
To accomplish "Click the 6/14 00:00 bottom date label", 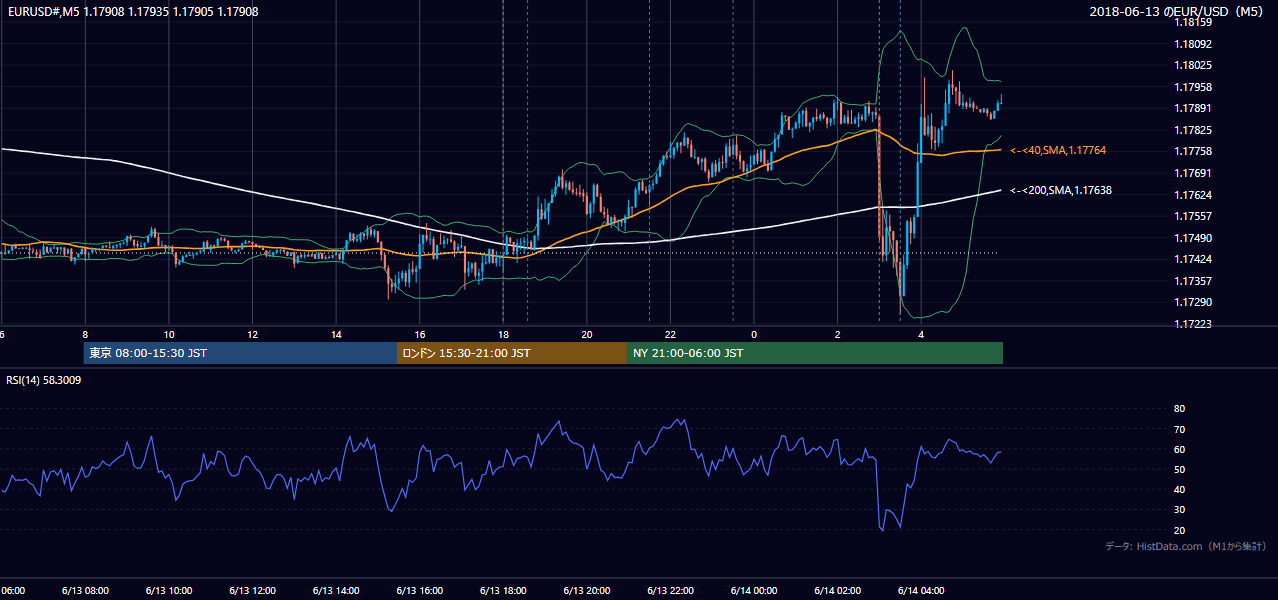I will (x=754, y=590).
